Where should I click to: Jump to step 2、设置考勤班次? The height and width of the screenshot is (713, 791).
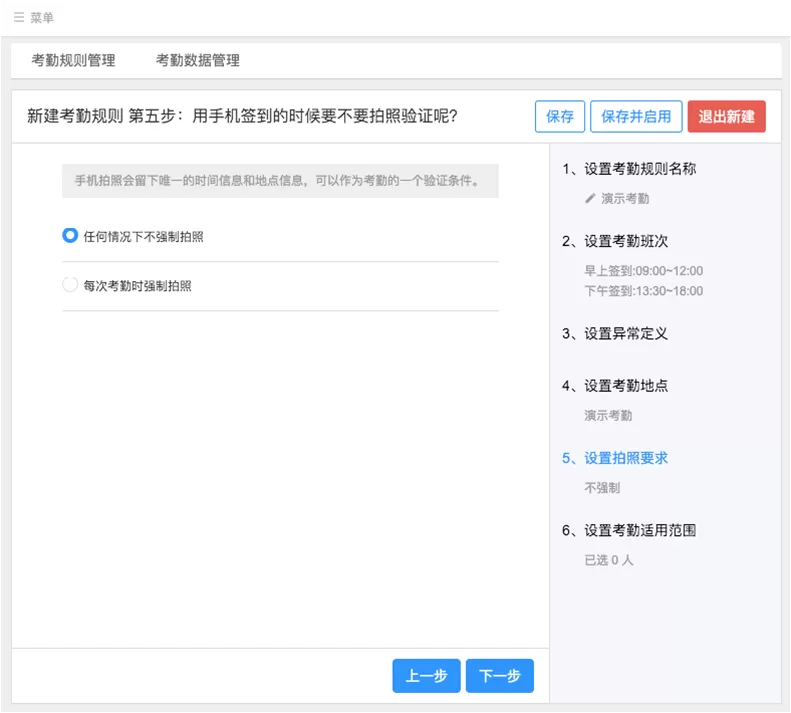(615, 241)
